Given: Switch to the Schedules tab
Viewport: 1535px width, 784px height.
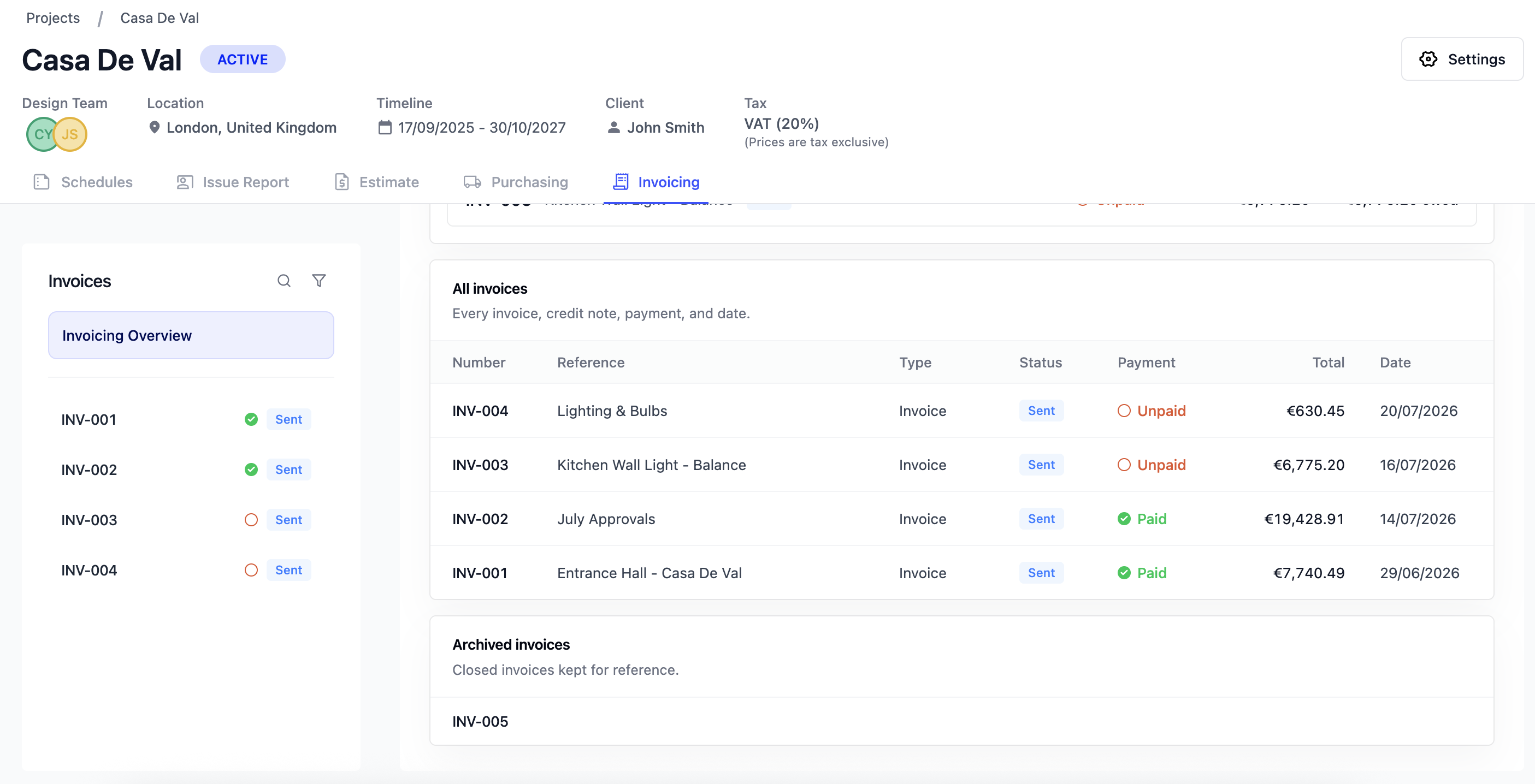Looking at the screenshot, I should [84, 182].
